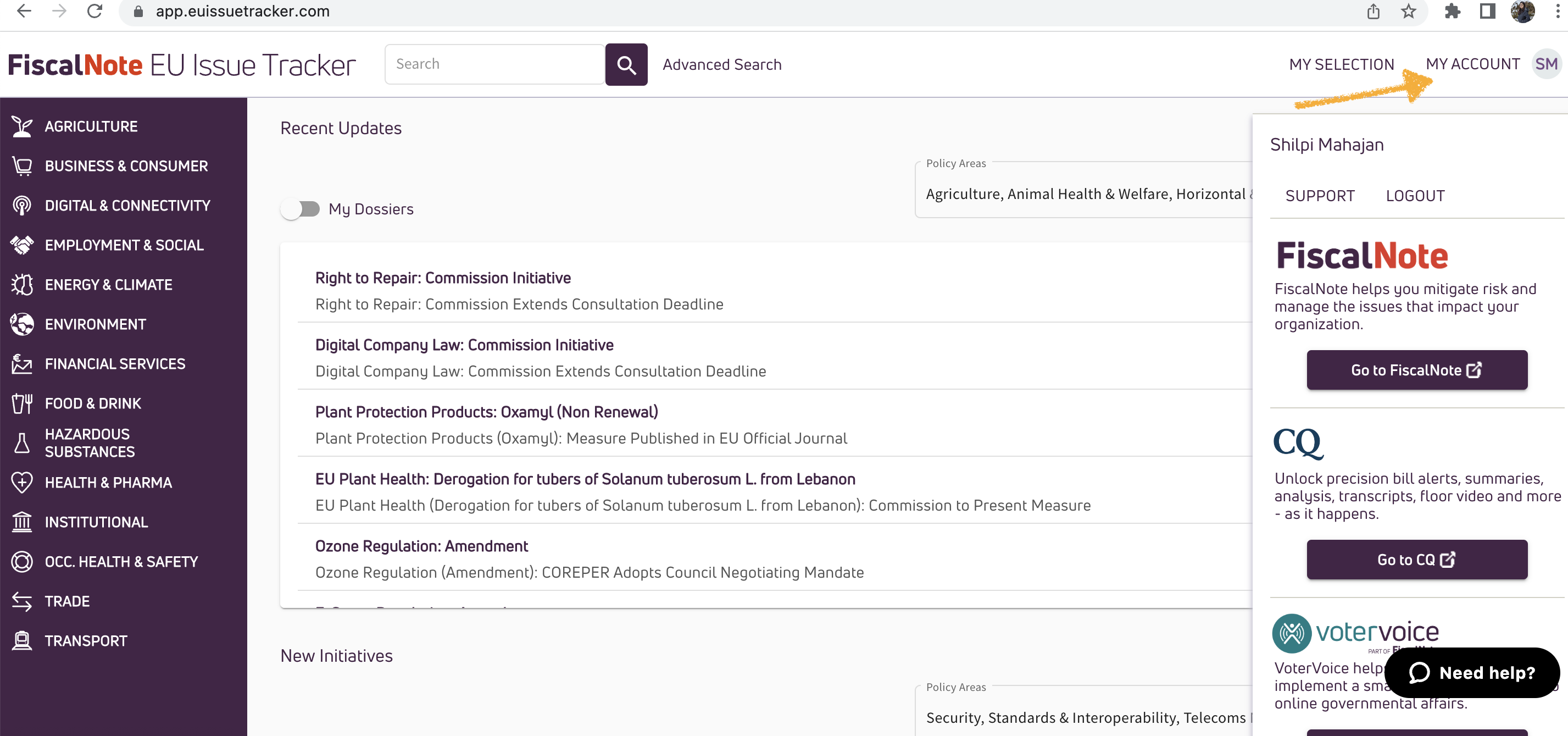Click the Go to FiscalNote button
This screenshot has height=736, width=1568.
click(1416, 370)
